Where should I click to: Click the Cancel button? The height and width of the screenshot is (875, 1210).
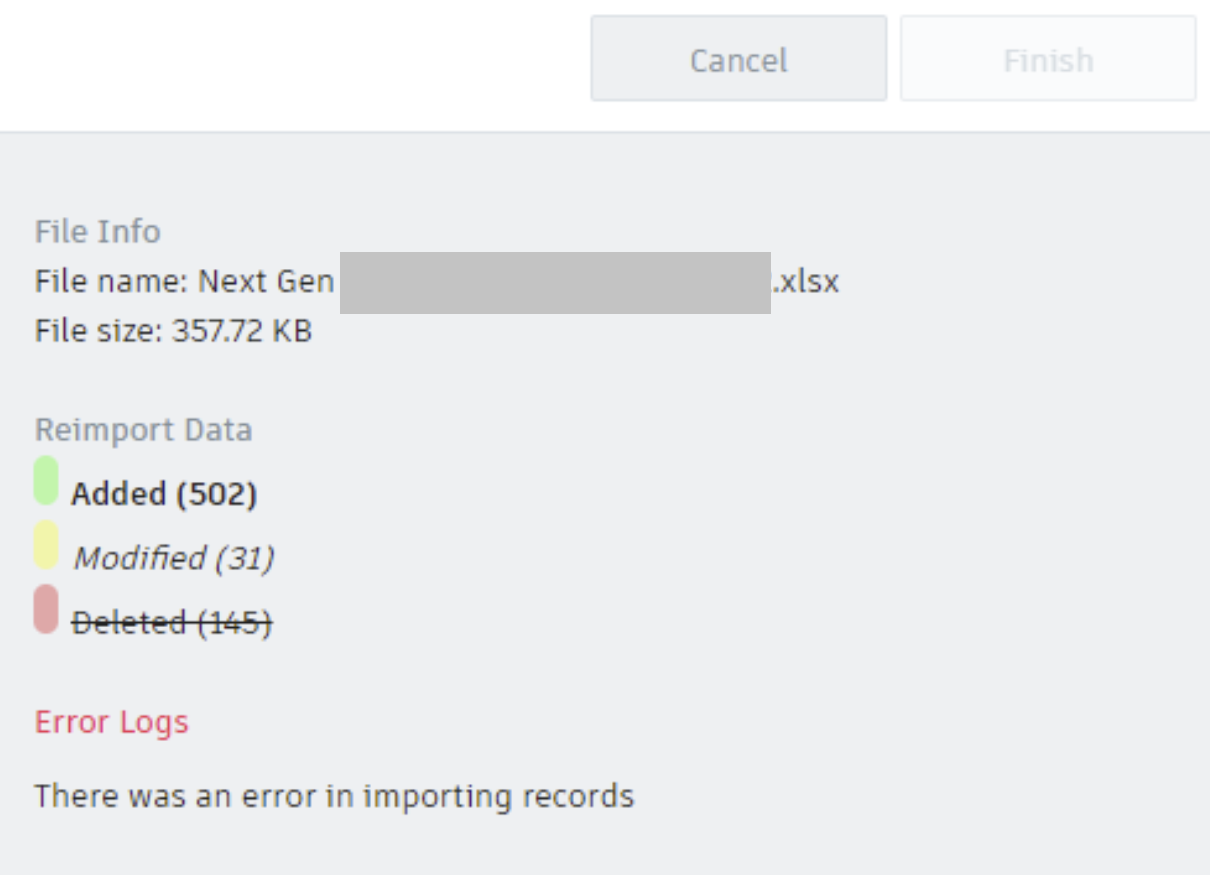coord(738,58)
